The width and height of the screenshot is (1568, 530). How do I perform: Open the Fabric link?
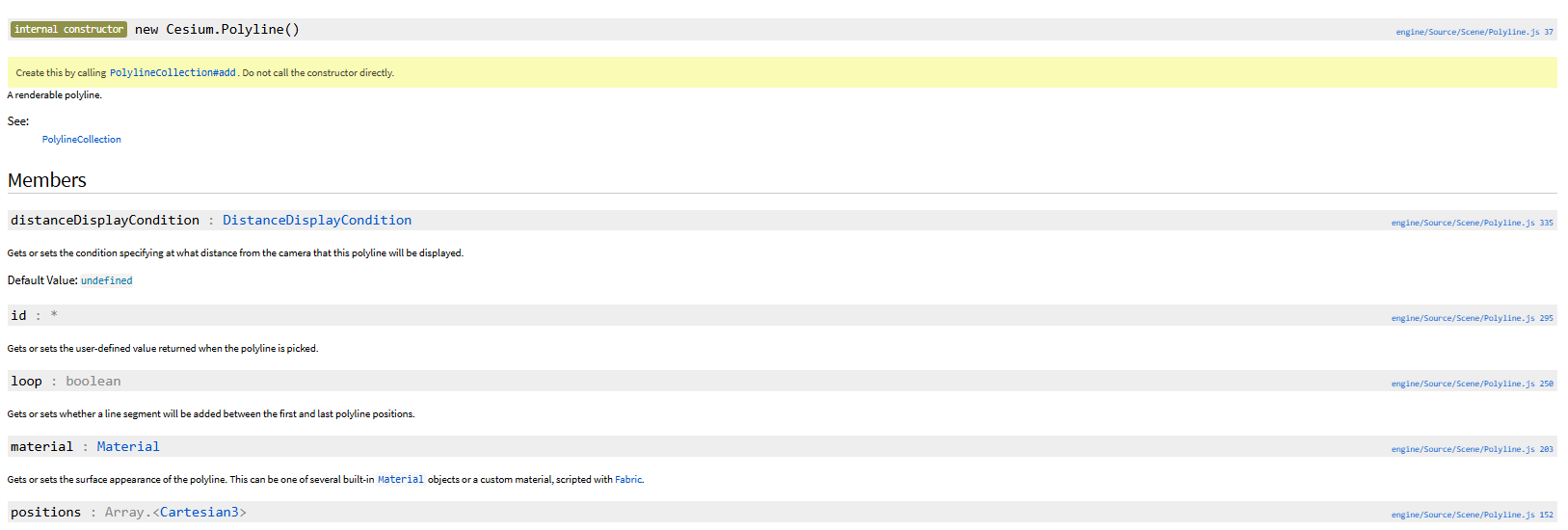(628, 479)
